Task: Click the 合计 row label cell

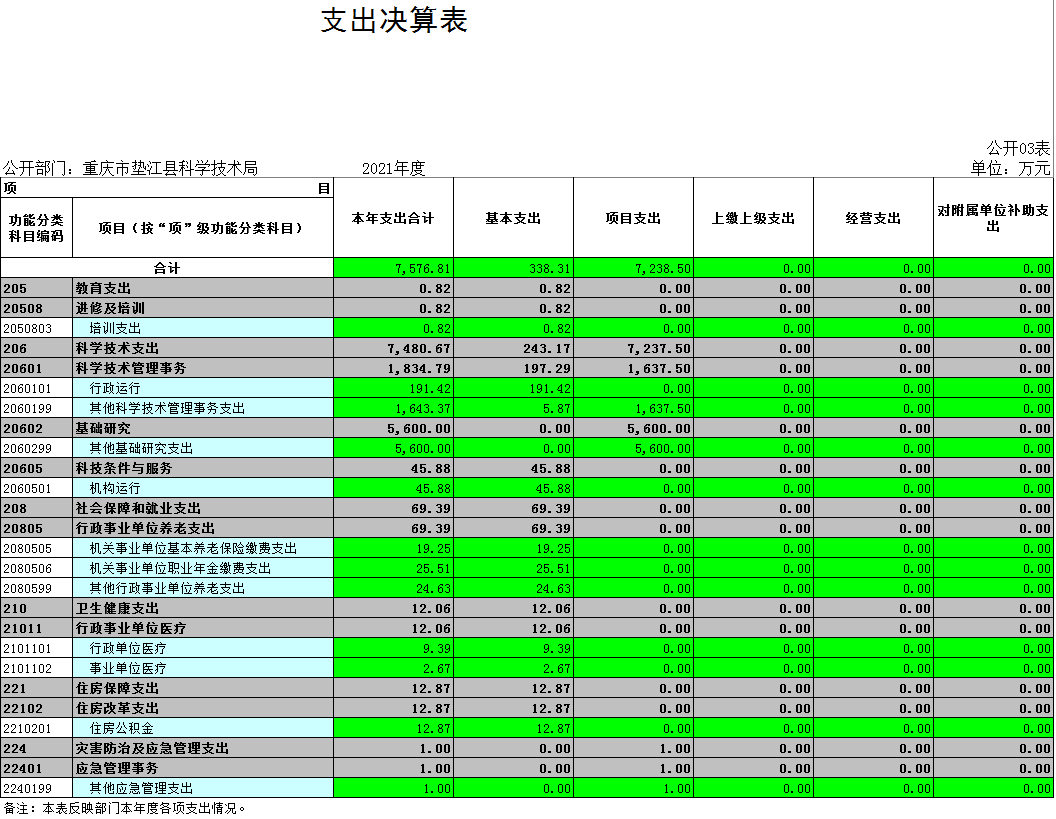Action: point(166,268)
